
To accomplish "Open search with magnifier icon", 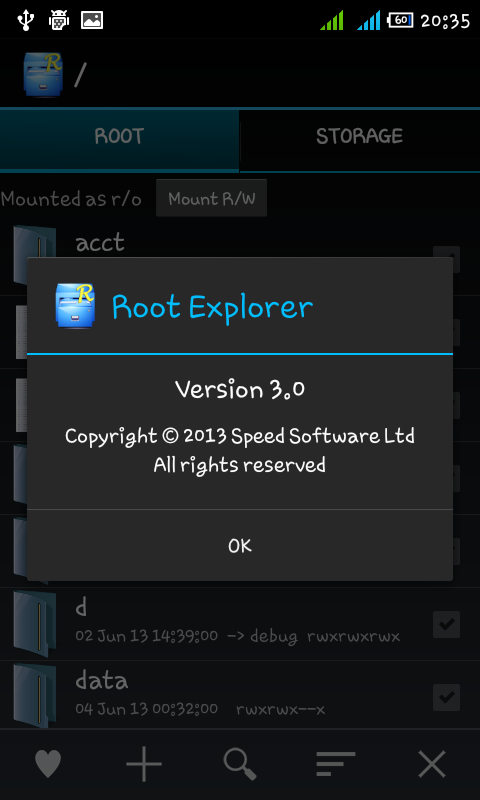I will (x=240, y=764).
